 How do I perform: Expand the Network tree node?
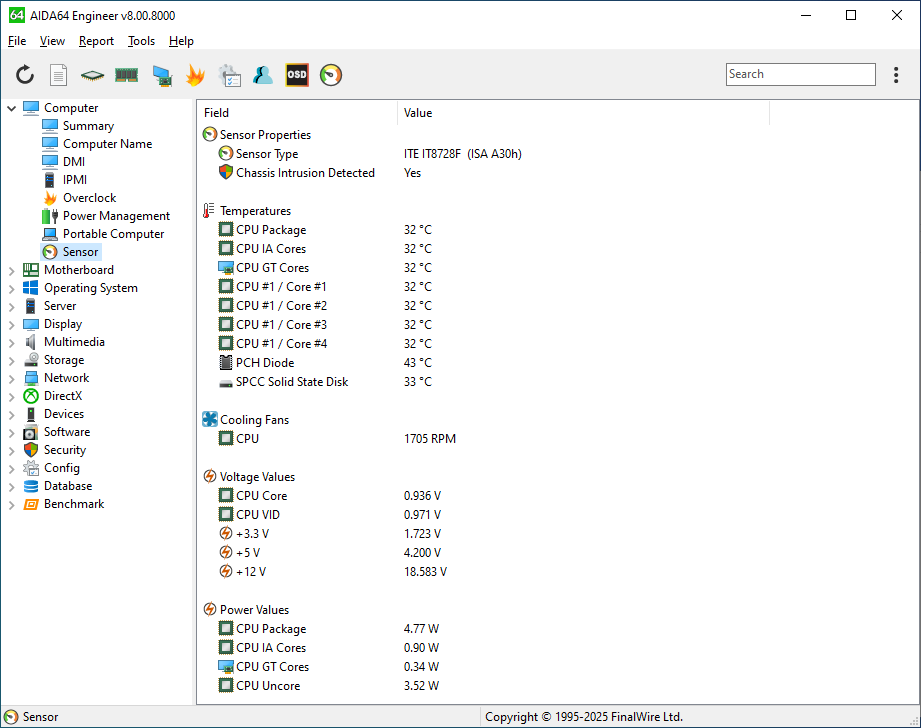(11, 378)
